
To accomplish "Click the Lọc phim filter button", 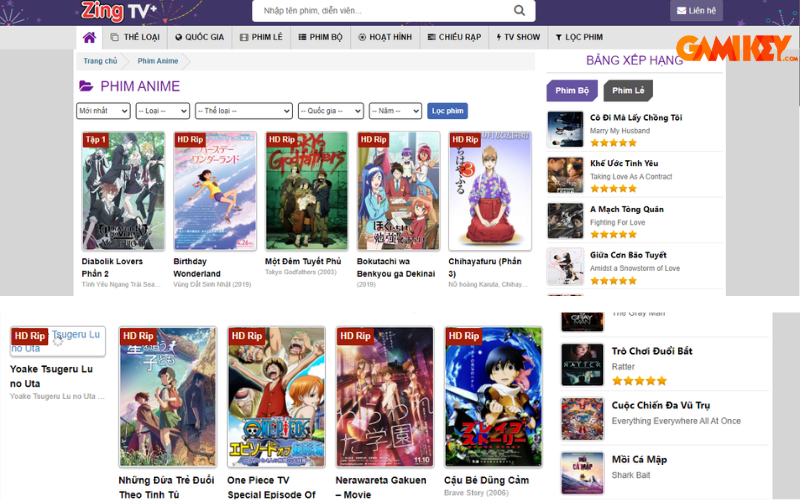I will pos(447,111).
